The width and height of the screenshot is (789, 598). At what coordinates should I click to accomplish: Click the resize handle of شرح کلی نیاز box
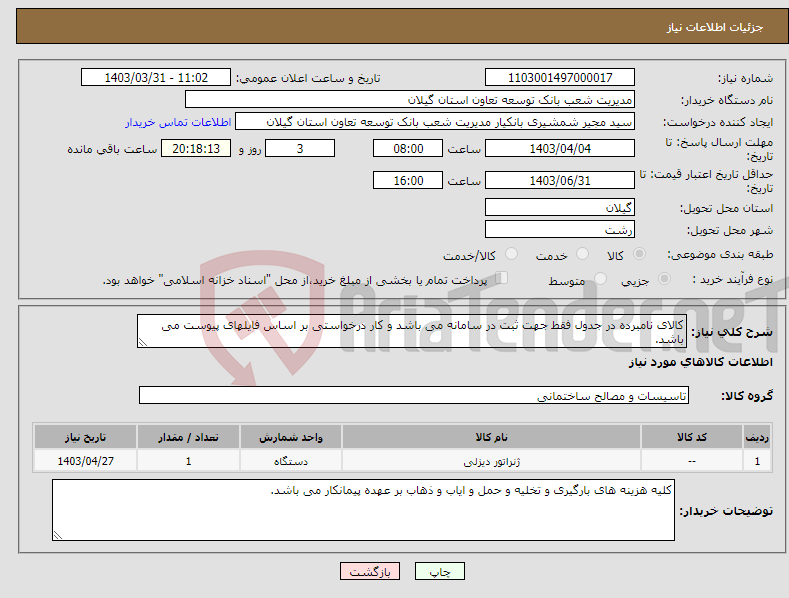[143, 342]
